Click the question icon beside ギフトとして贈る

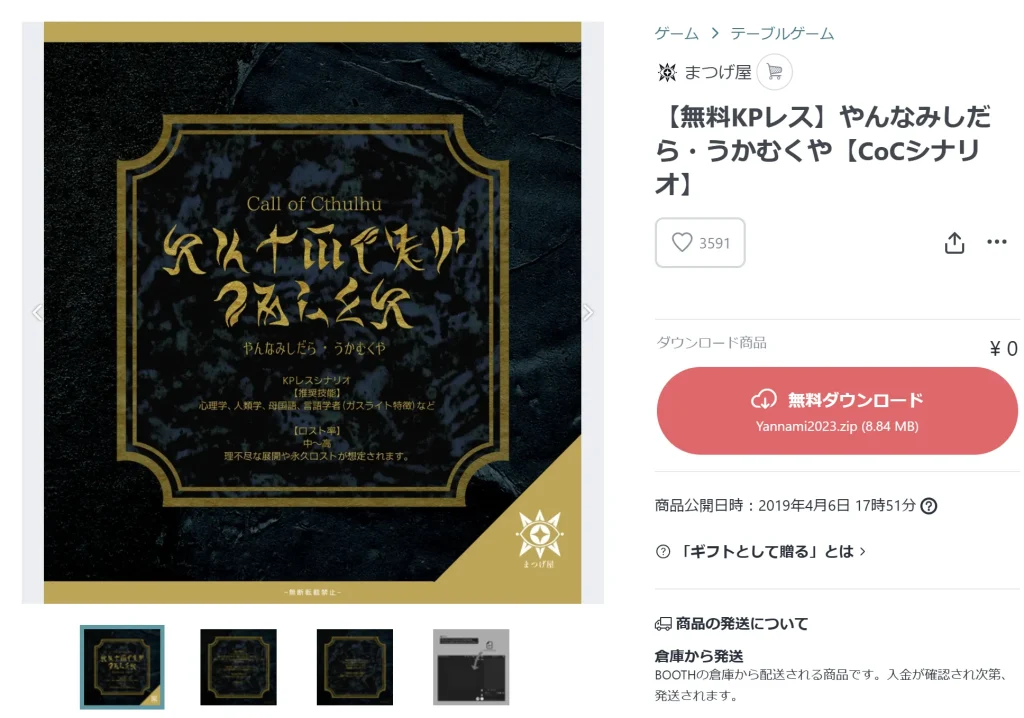click(663, 551)
